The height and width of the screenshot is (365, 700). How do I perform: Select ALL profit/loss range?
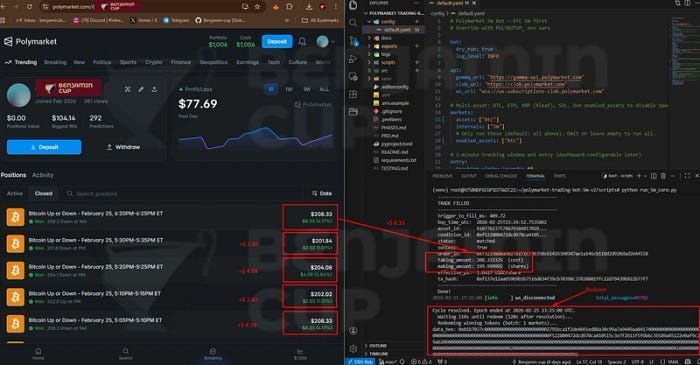pyautogui.click(x=324, y=89)
